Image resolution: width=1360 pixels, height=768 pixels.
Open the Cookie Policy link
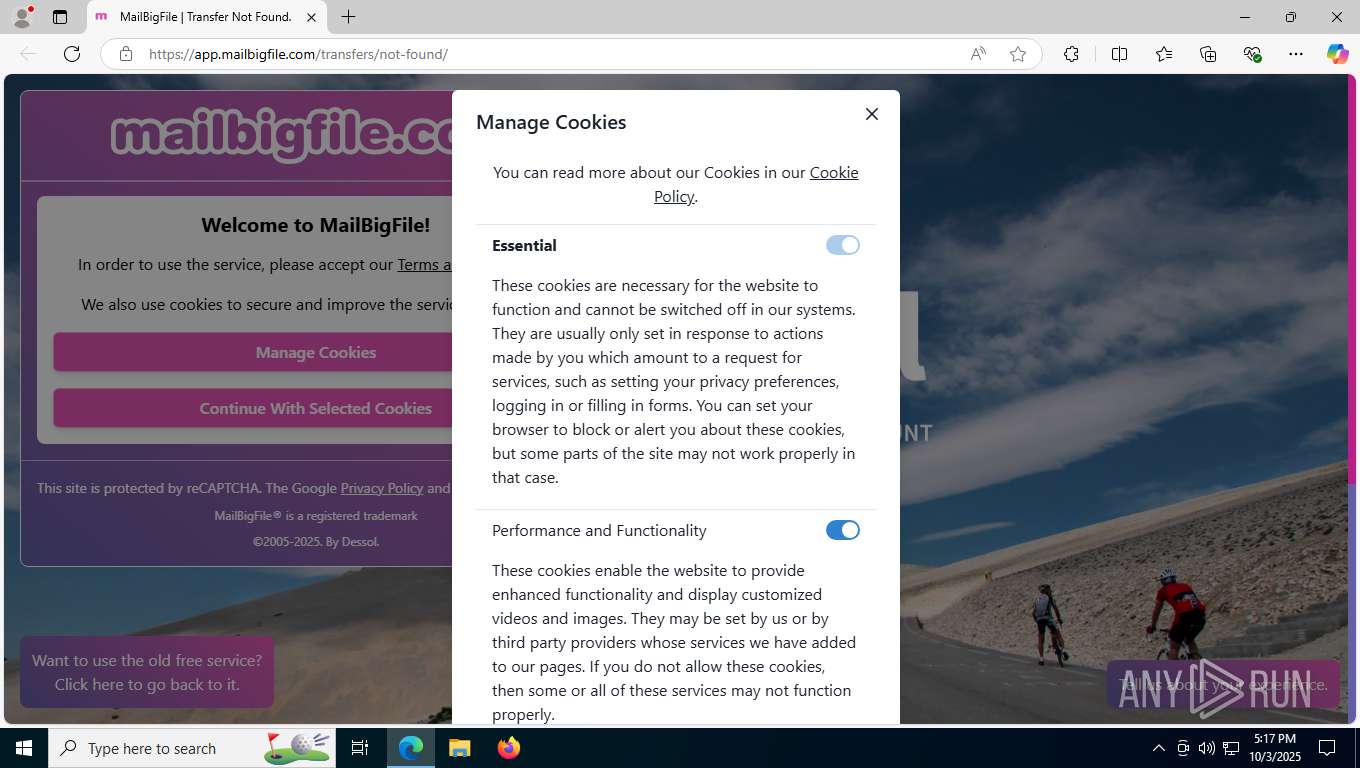click(x=756, y=184)
